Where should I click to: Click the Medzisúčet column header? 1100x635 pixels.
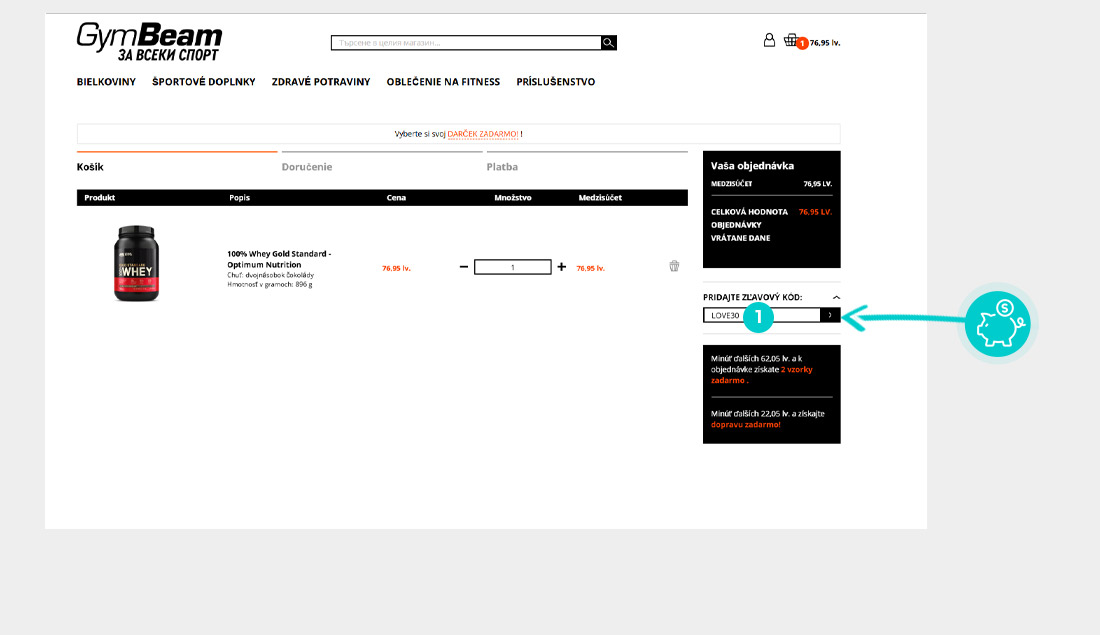pos(600,198)
